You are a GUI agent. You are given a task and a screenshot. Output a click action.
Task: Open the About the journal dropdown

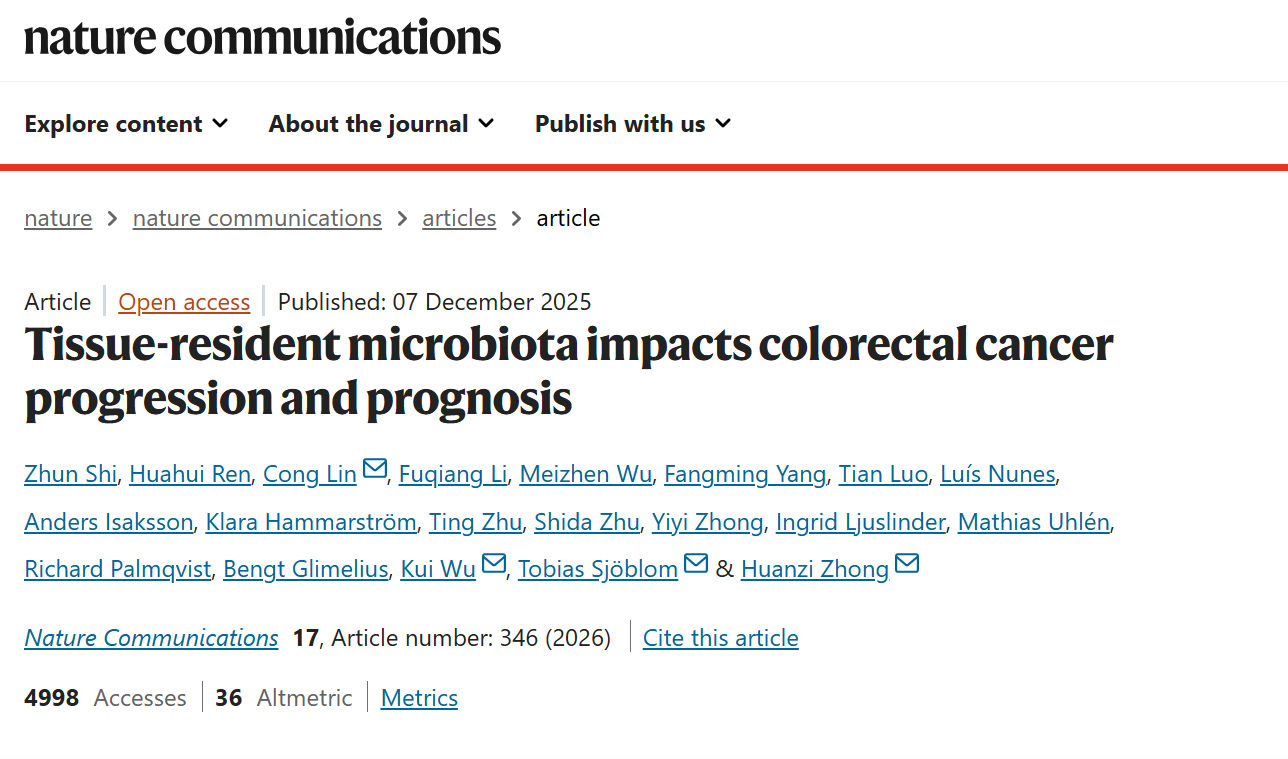[x=381, y=124]
